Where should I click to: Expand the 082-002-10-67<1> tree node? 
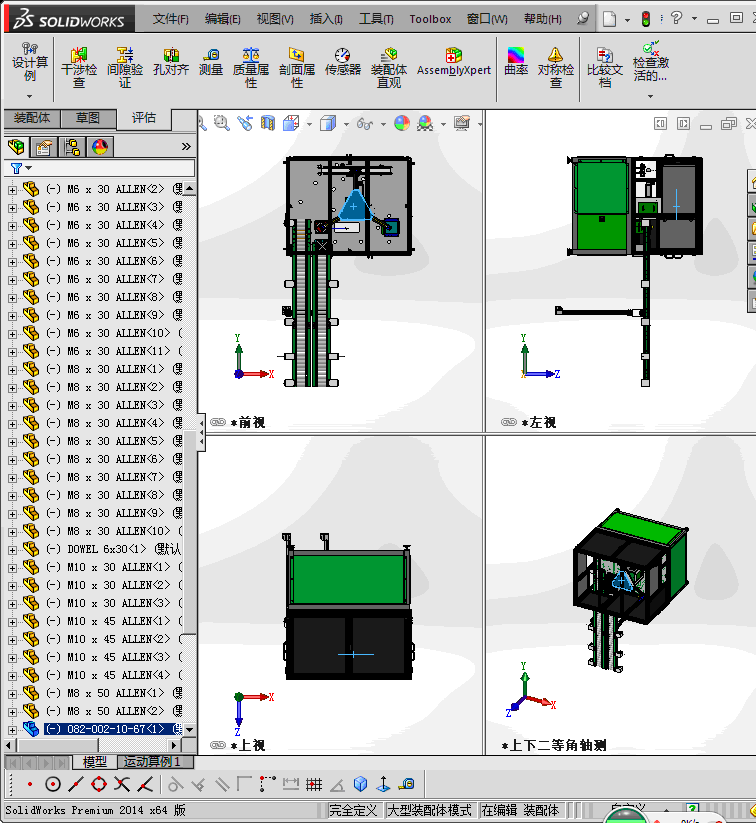click(12, 730)
